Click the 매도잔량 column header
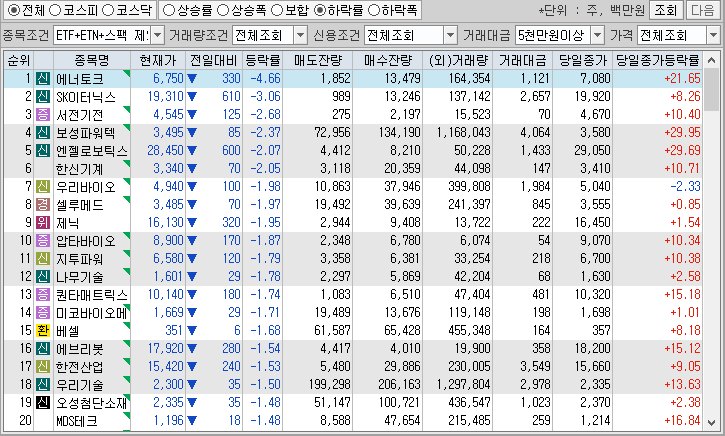This screenshot has width=725, height=436. [318, 60]
